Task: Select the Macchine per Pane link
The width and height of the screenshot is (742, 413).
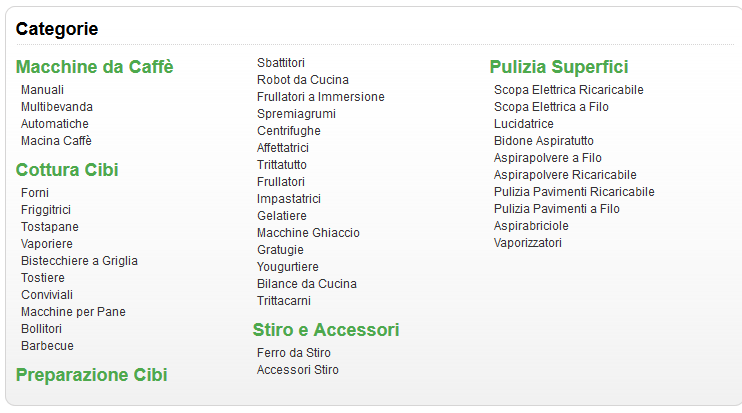Action: (73, 312)
